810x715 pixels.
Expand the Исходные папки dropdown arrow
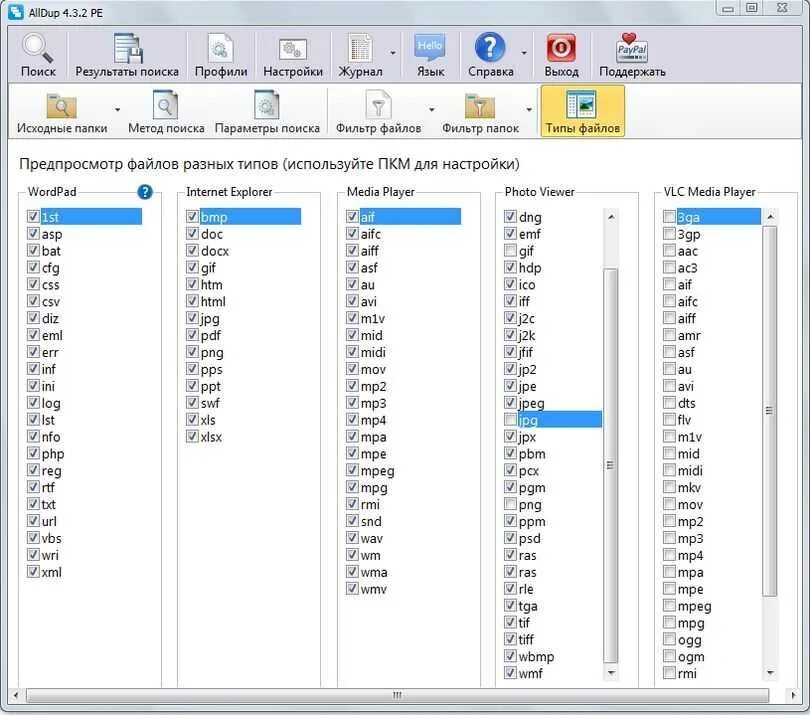(118, 110)
